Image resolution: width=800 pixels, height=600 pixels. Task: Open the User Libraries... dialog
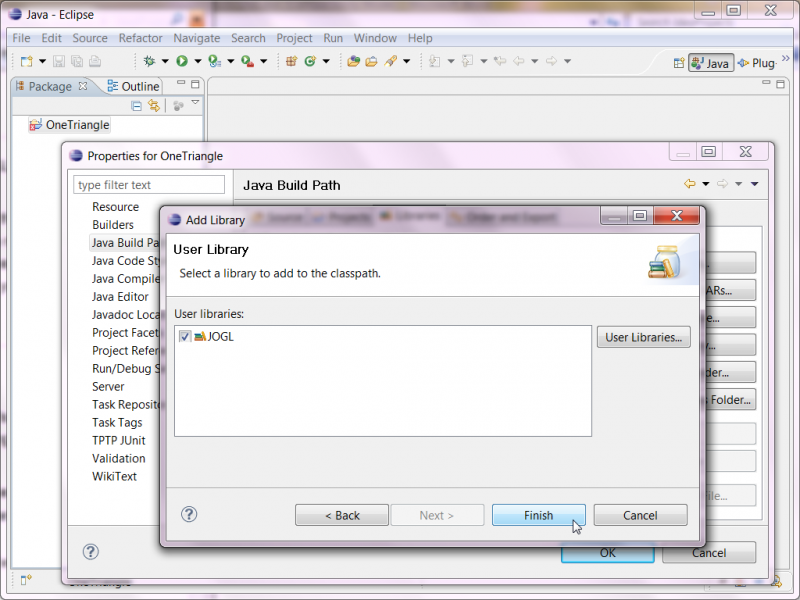point(643,337)
